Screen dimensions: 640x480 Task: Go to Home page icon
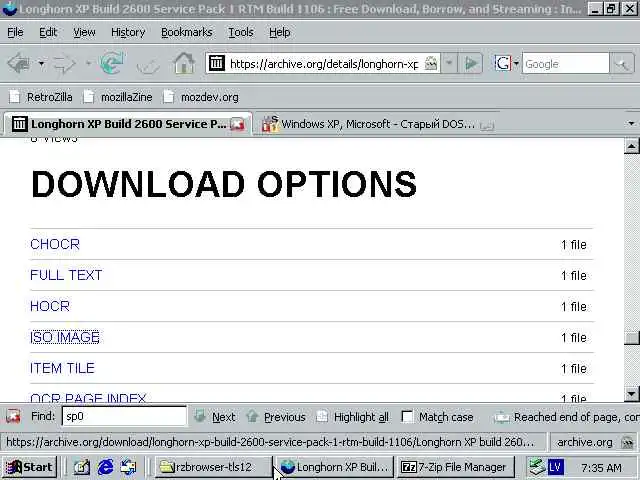(184, 64)
